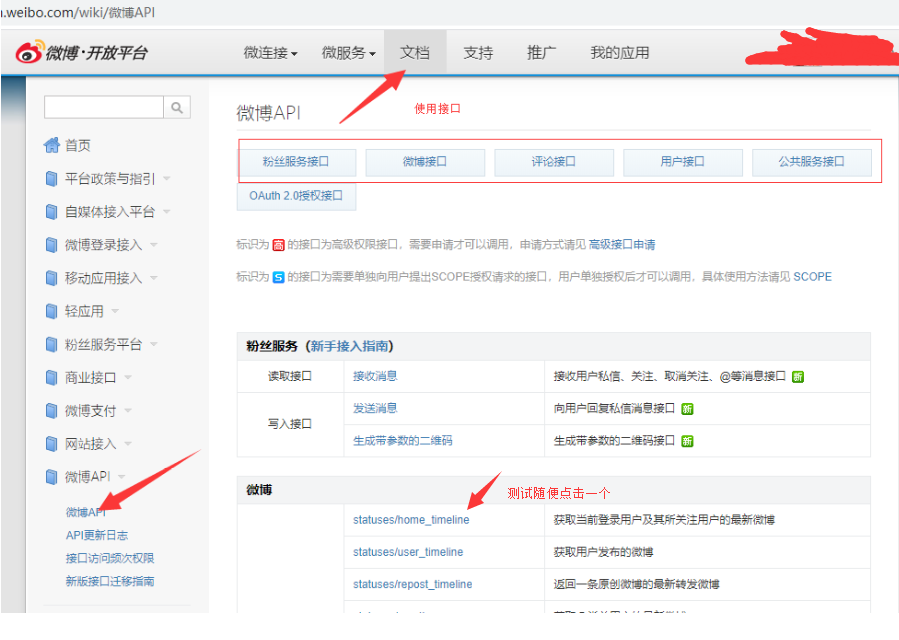This screenshot has height=640, width=899.
Task: Open the 发送消息 API link
Action: point(375,408)
